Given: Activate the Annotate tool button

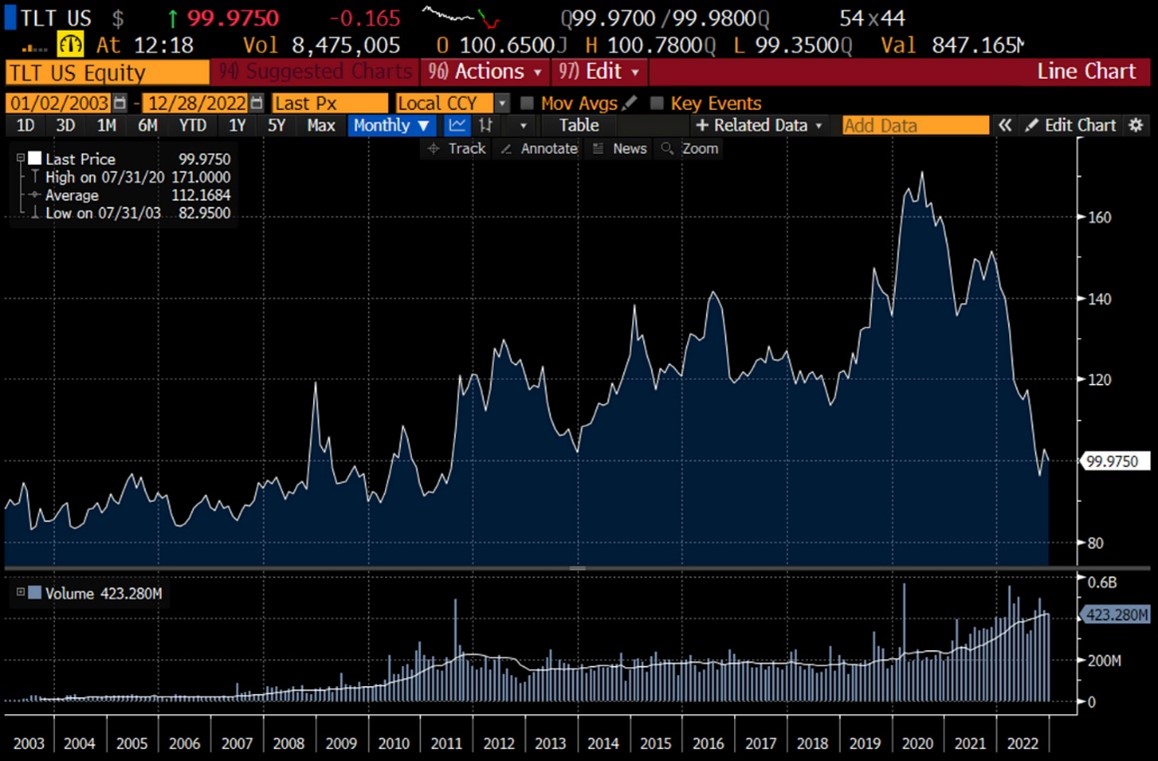Looking at the screenshot, I should click(539, 148).
